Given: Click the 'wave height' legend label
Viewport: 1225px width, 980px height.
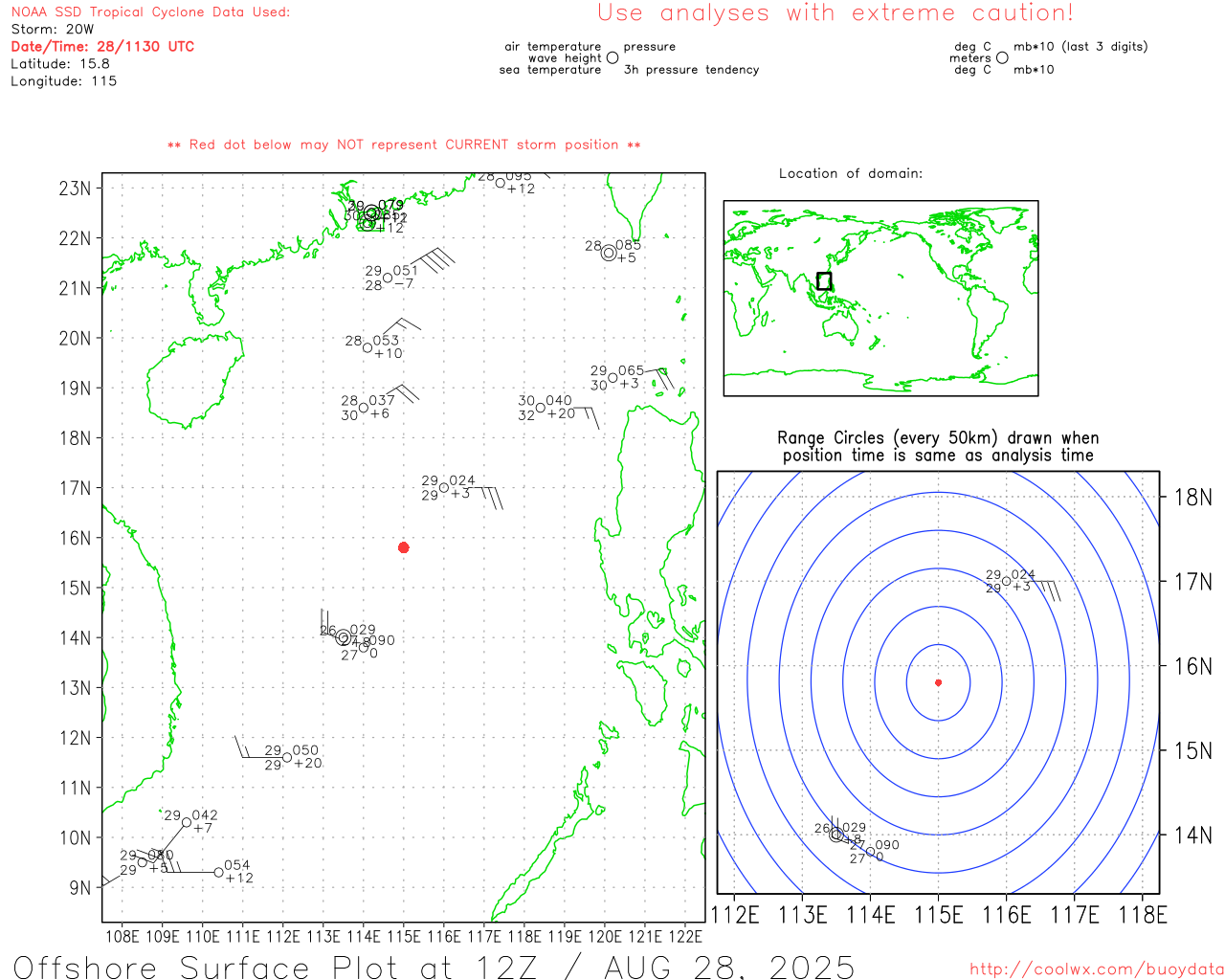Looking at the screenshot, I should [565, 58].
